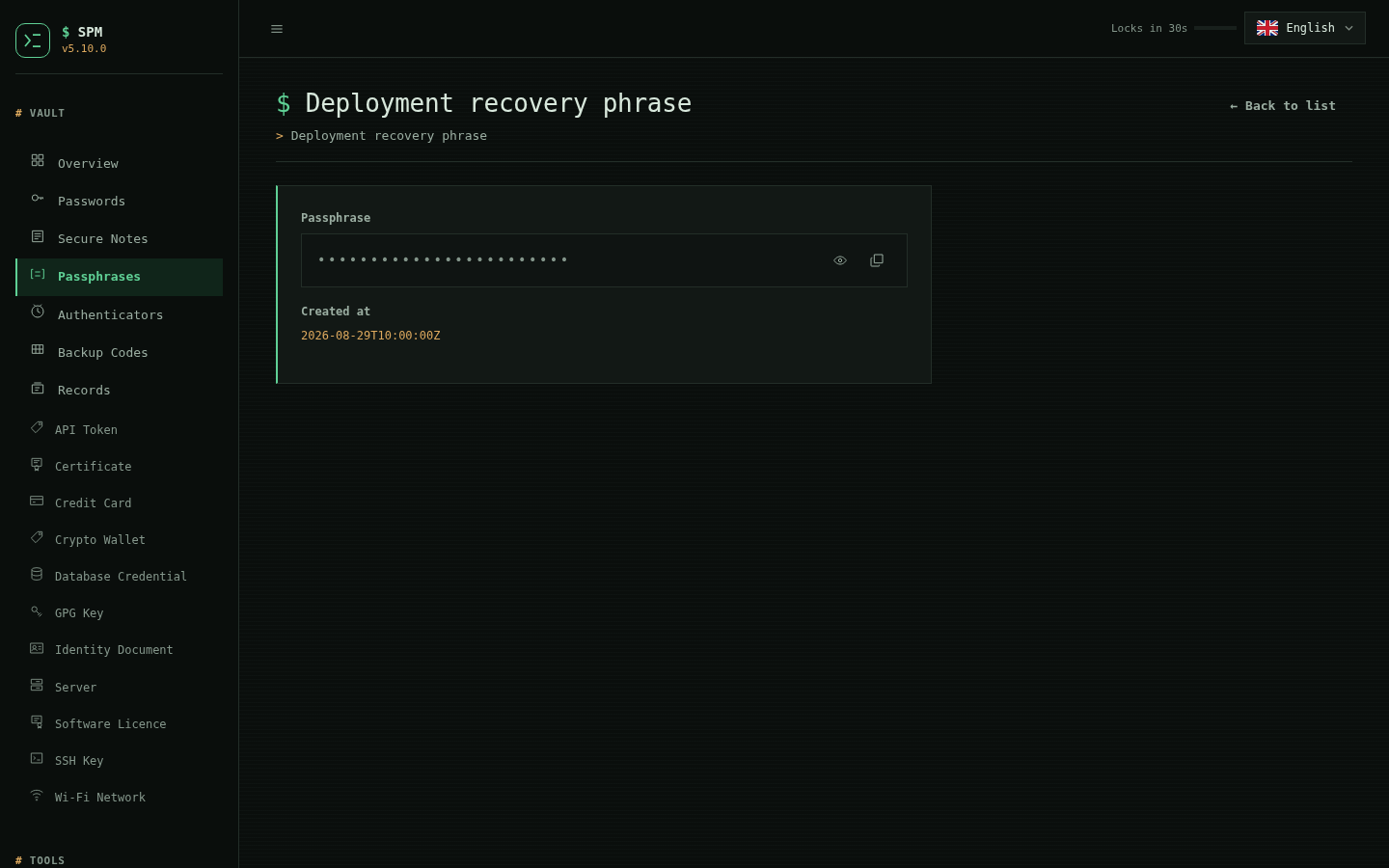Click the UK flag icon

1267,28
